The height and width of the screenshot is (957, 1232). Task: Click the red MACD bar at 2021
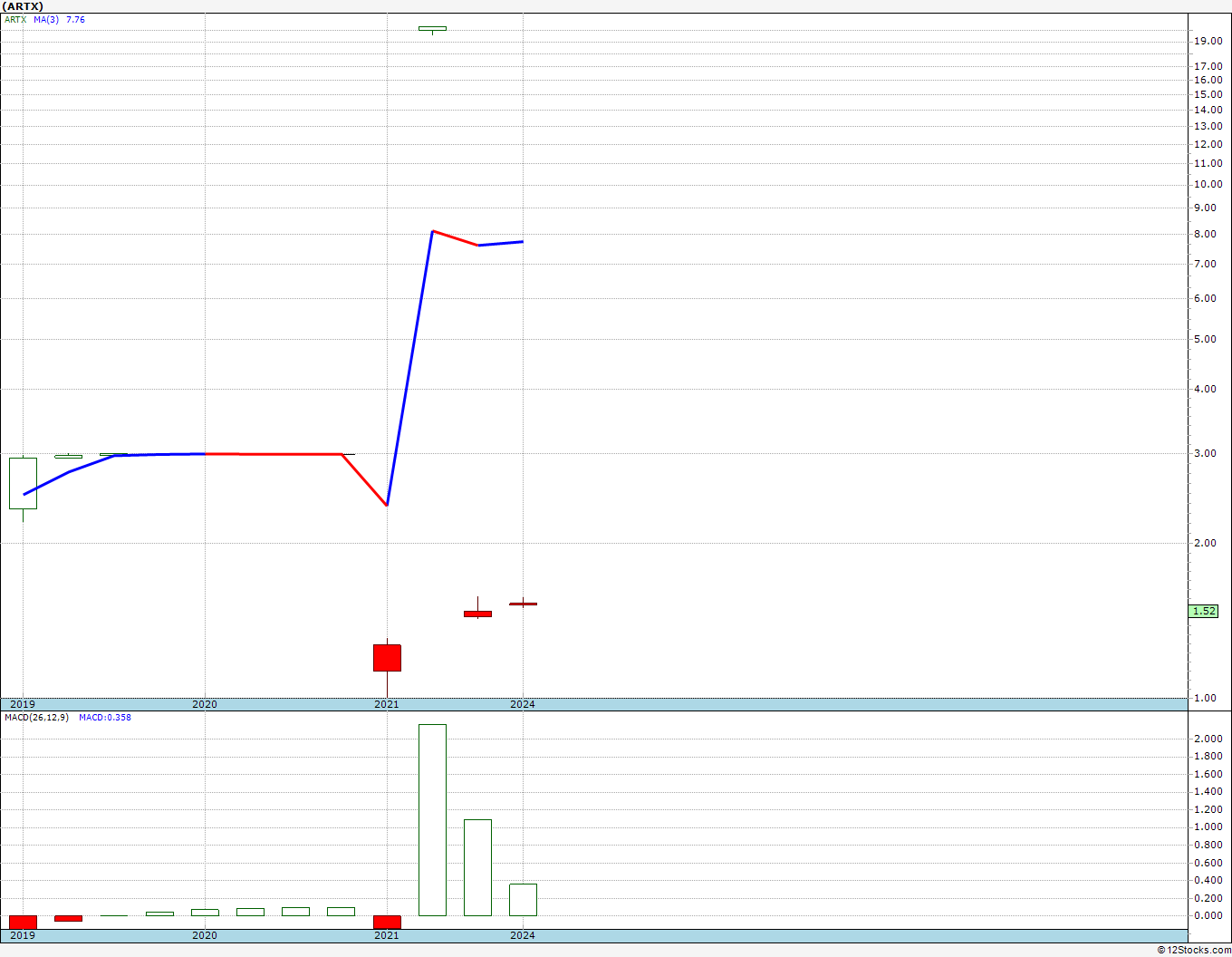(387, 923)
